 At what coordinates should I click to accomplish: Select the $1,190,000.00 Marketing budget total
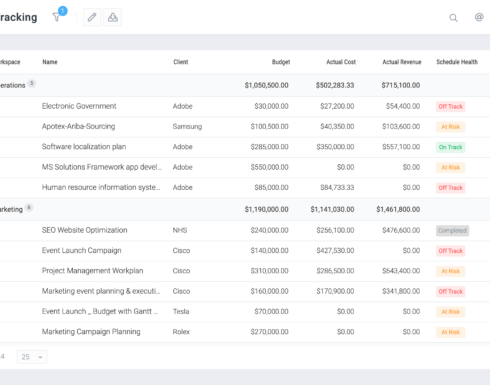pos(266,209)
